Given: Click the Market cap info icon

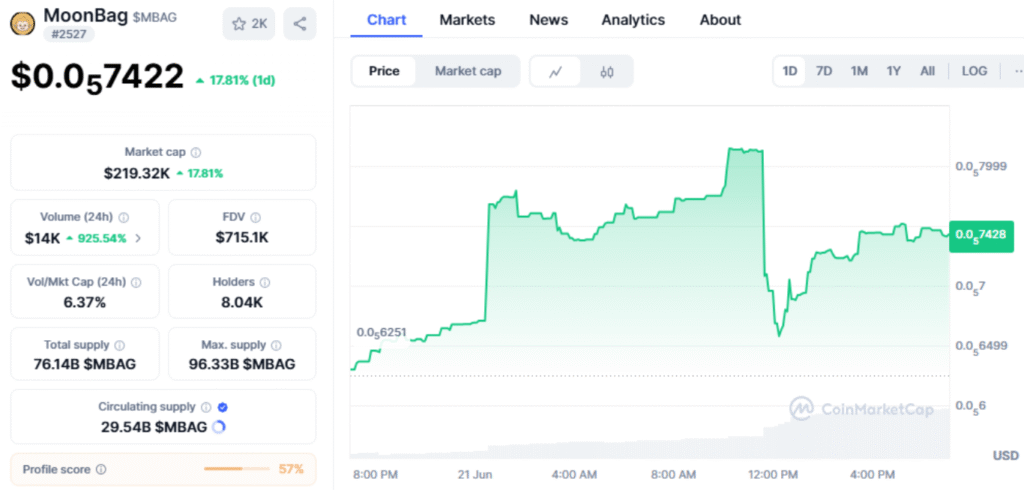Looking at the screenshot, I should coord(196,152).
